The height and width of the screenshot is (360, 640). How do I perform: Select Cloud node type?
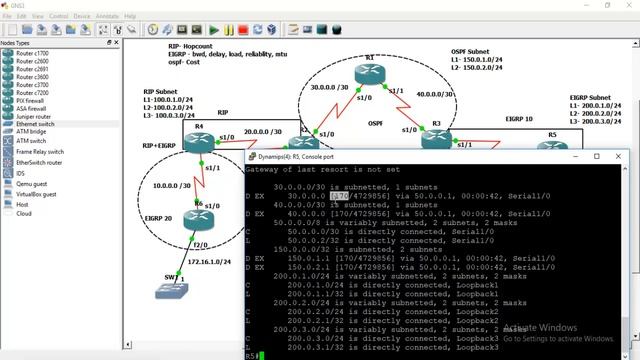[x=24, y=214]
